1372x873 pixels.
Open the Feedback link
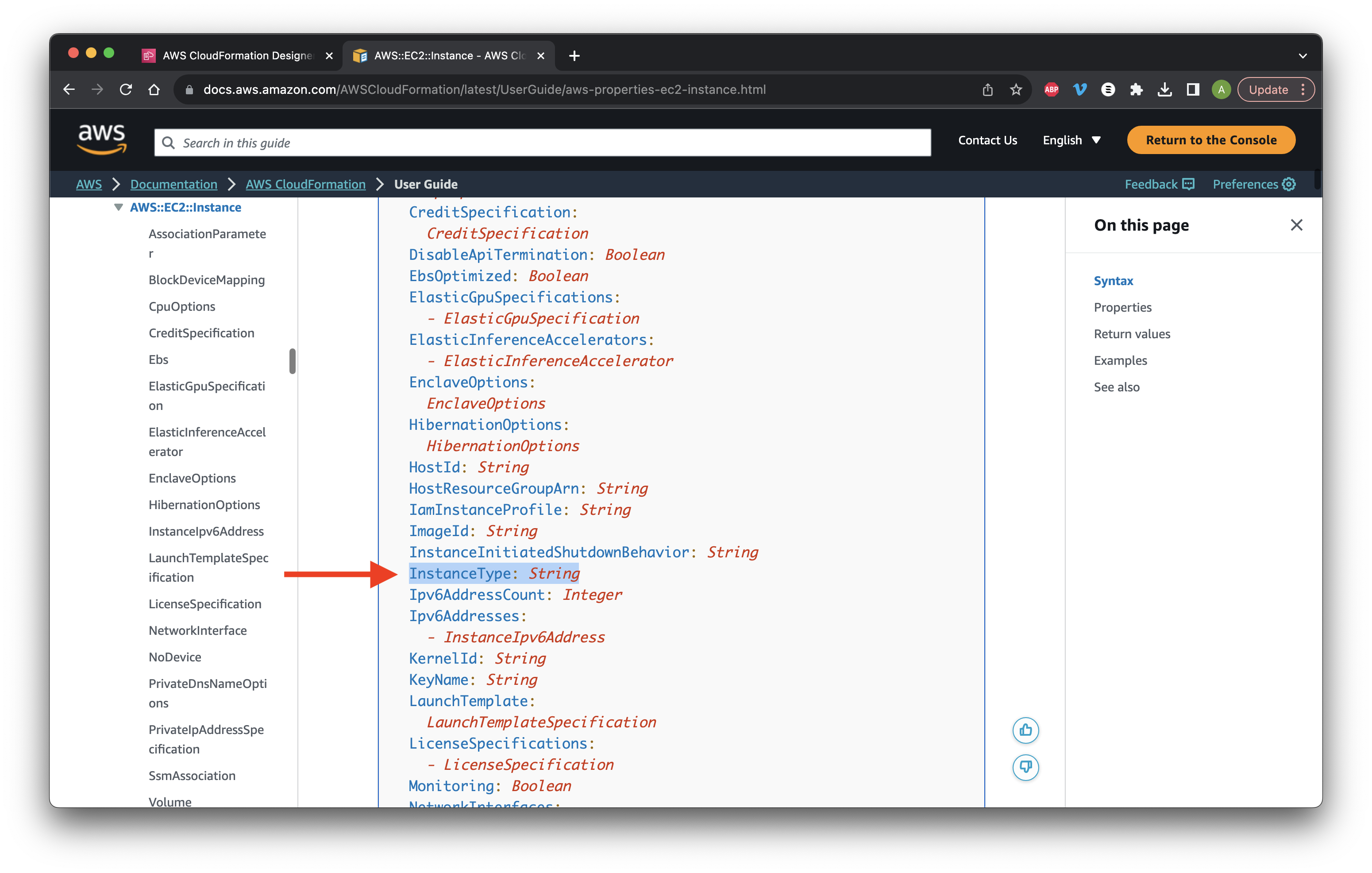tap(1160, 184)
